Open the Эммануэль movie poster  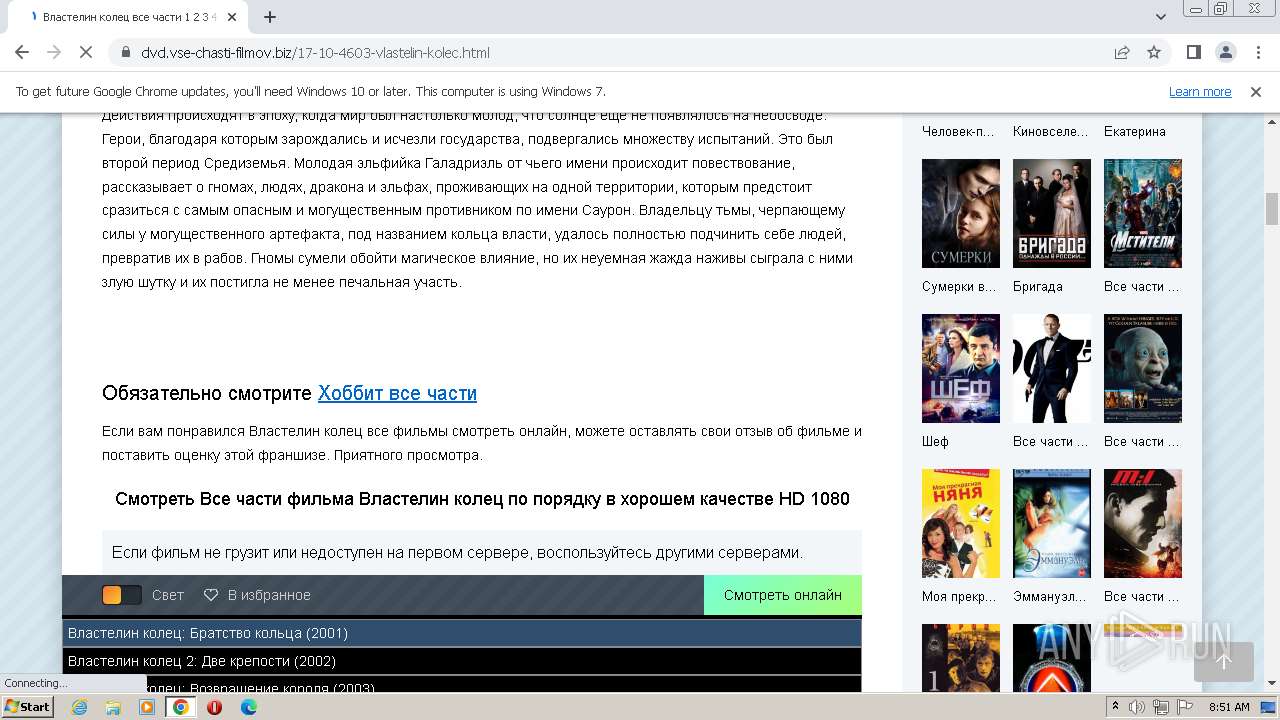coord(1052,523)
